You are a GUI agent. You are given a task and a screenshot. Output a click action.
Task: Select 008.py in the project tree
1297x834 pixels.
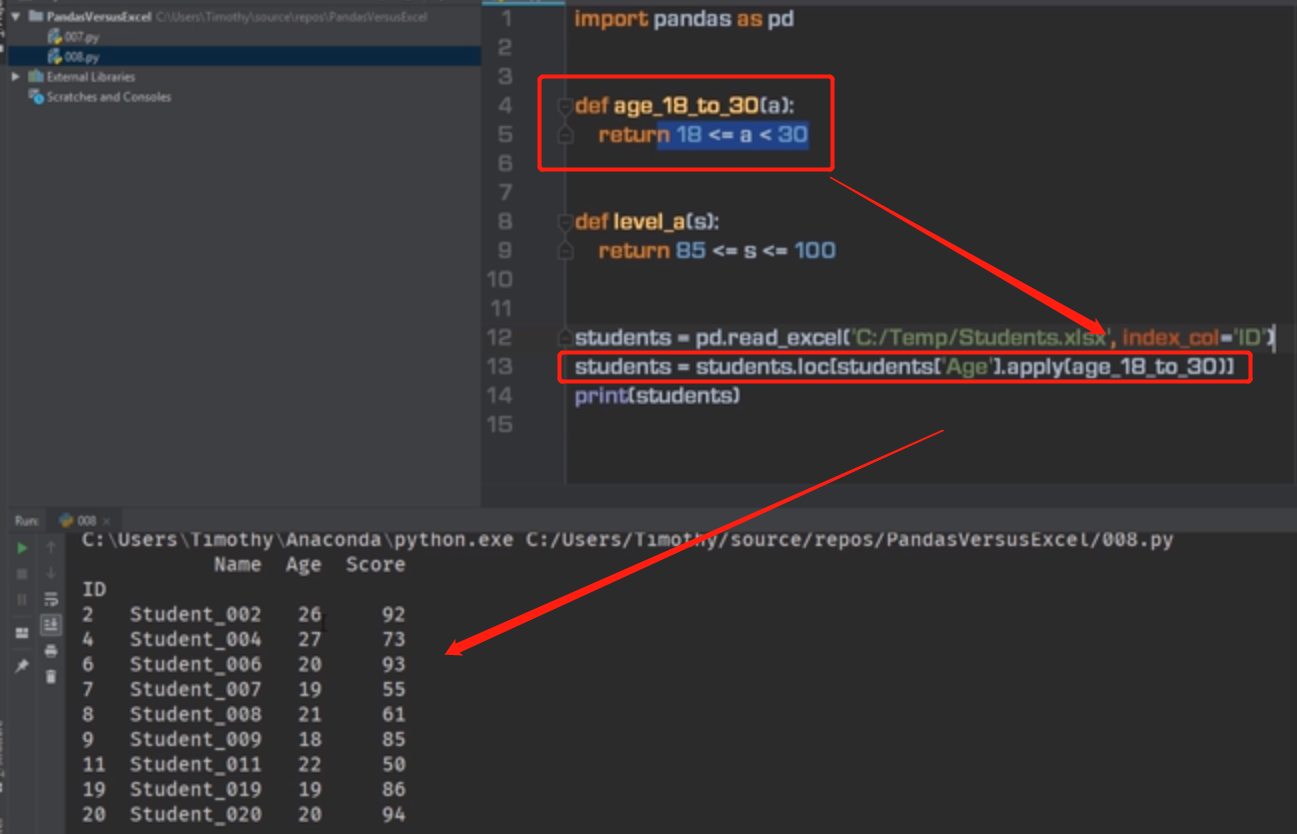pyautogui.click(x=81, y=57)
